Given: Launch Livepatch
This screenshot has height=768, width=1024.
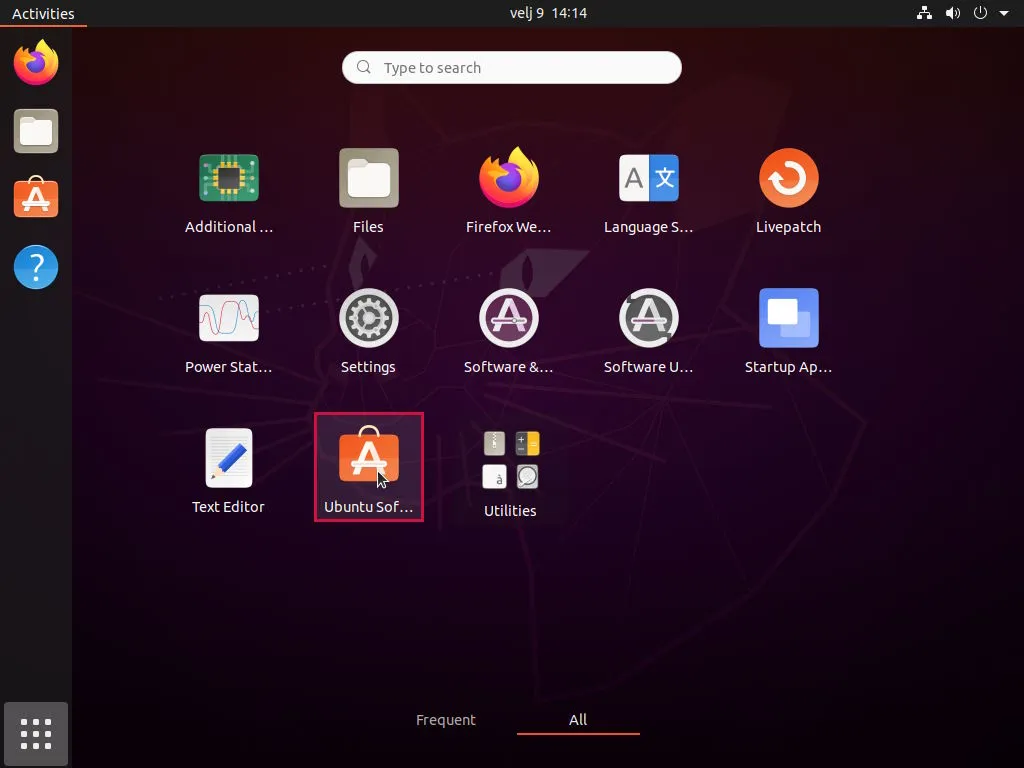Looking at the screenshot, I should tap(788, 178).
